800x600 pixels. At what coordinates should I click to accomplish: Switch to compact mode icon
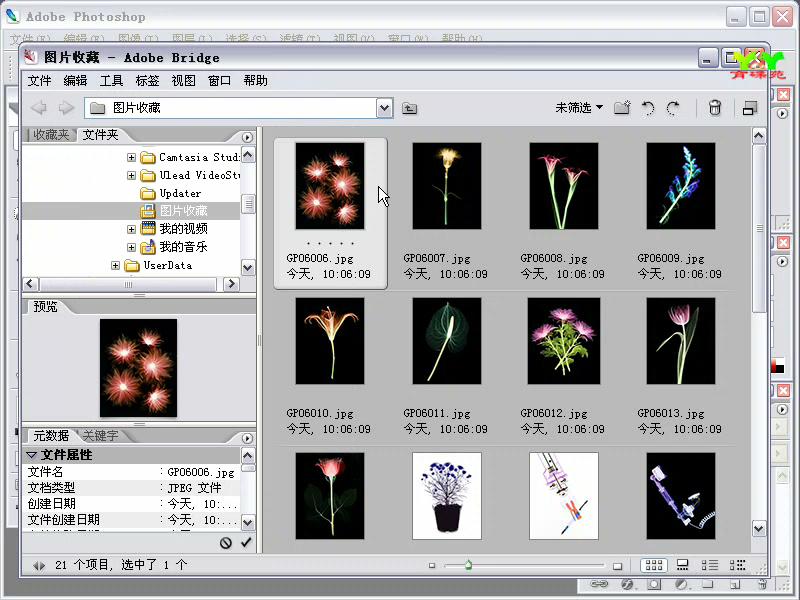pos(749,108)
